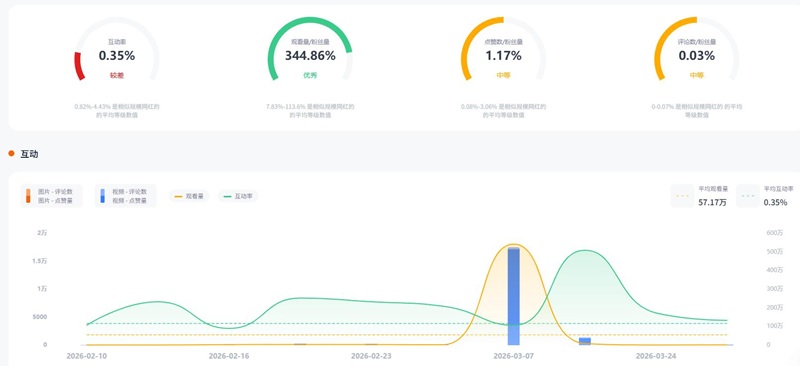Toggle the 图片 评论数/点赞量 legend series
This screenshot has width=800, height=366.
coord(51,196)
